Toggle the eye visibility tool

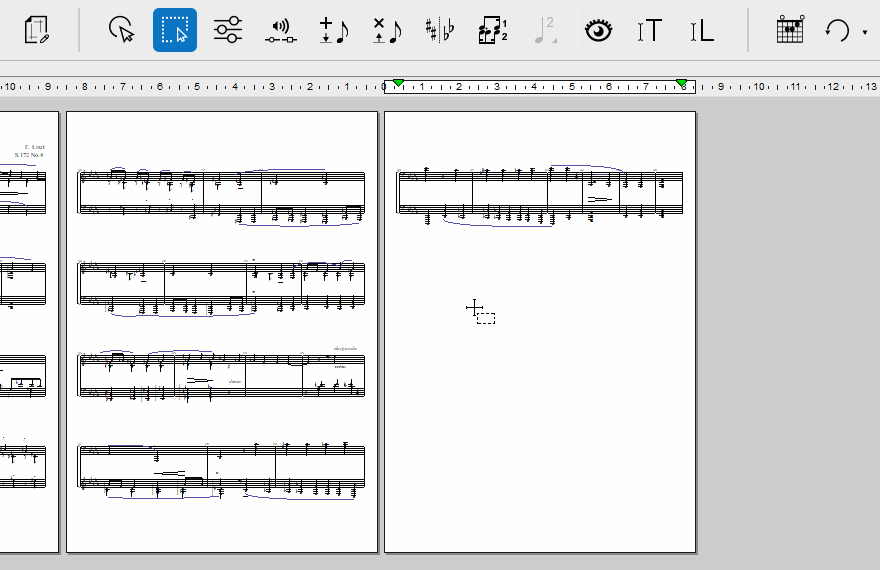coord(598,30)
